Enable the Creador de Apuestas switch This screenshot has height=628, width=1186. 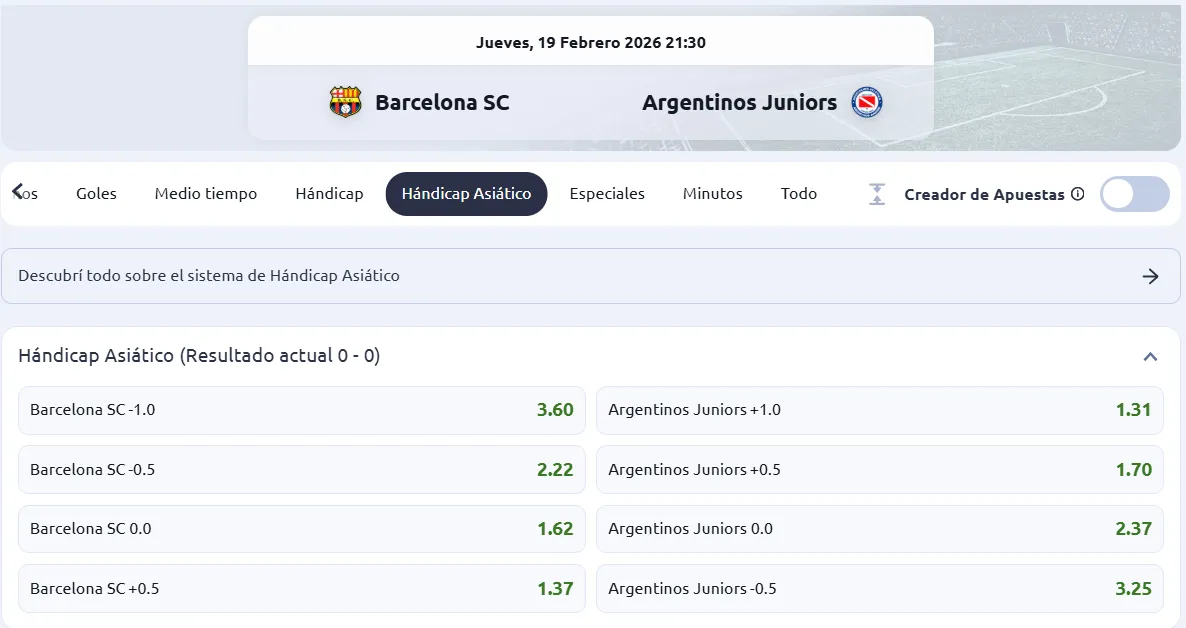1134,194
